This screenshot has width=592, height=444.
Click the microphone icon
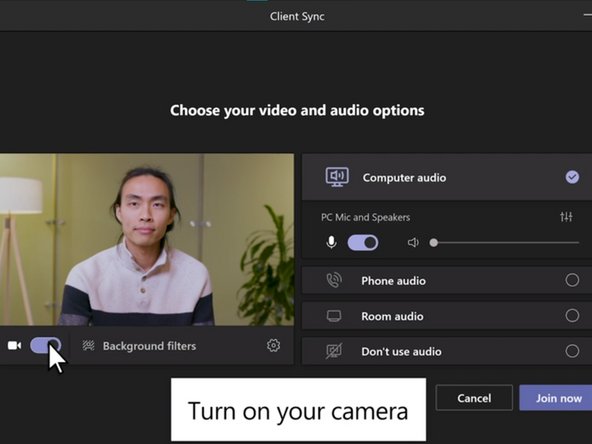pos(331,242)
